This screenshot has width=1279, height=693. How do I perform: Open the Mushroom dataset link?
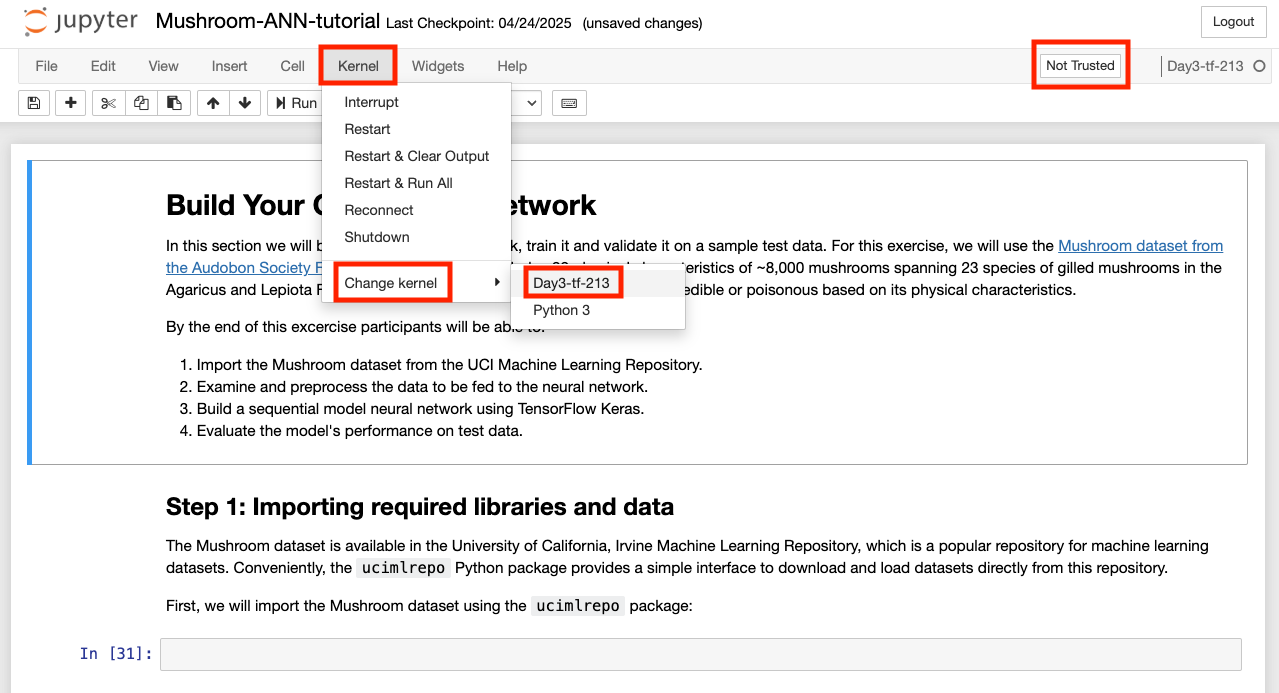tap(1140, 246)
